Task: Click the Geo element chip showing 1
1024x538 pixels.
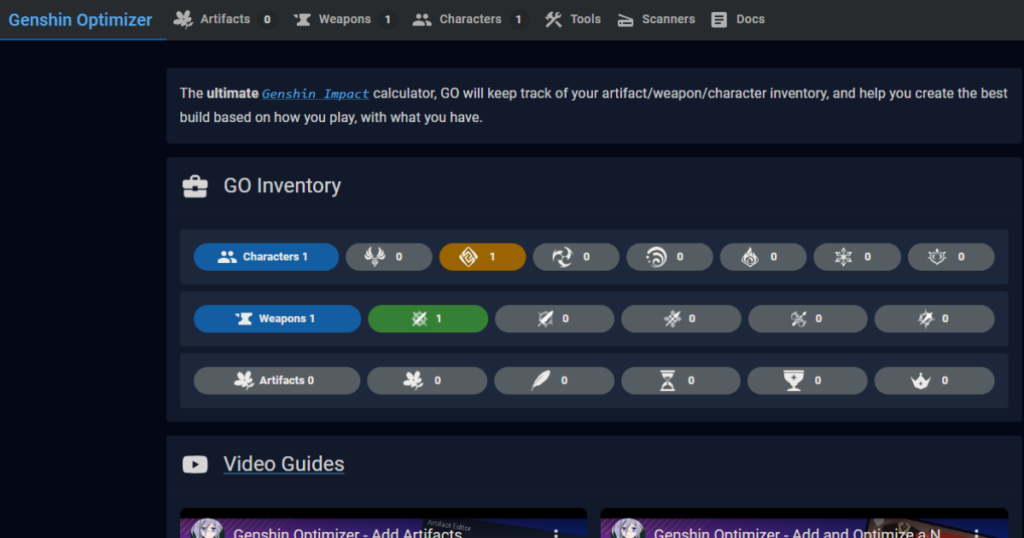Action: pos(481,257)
